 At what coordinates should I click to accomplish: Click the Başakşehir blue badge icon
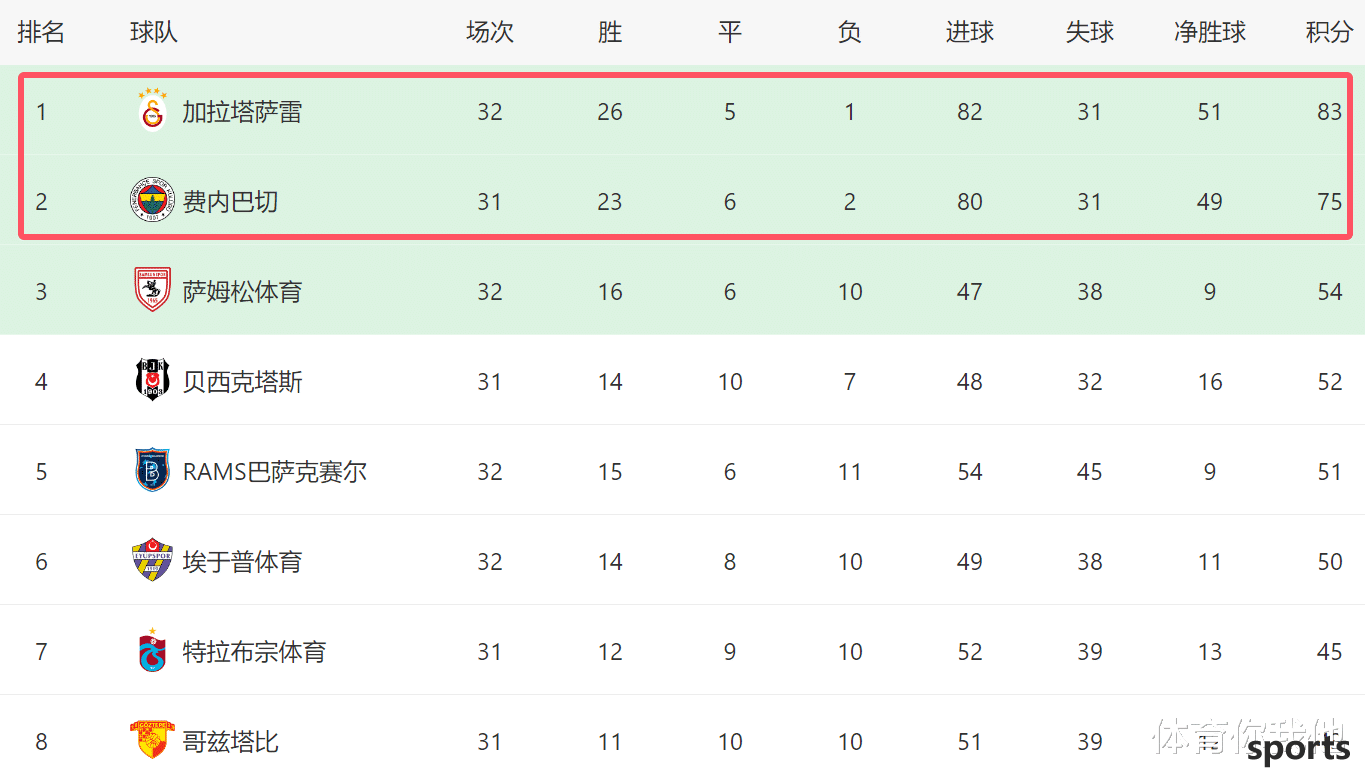pyautogui.click(x=153, y=471)
